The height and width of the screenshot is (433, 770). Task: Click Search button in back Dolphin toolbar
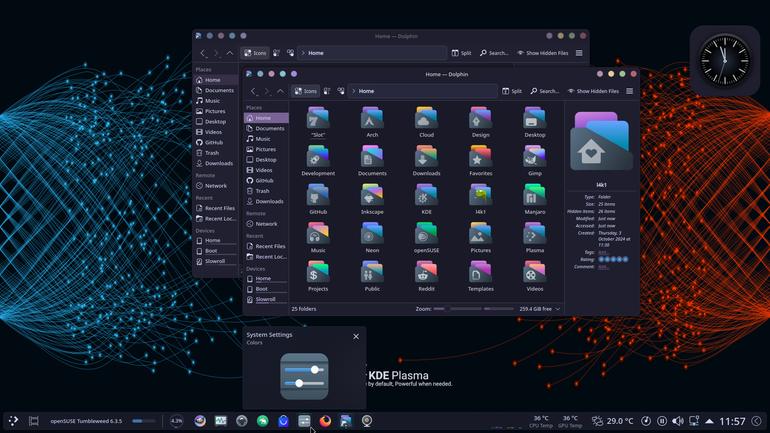pyautogui.click(x=495, y=53)
